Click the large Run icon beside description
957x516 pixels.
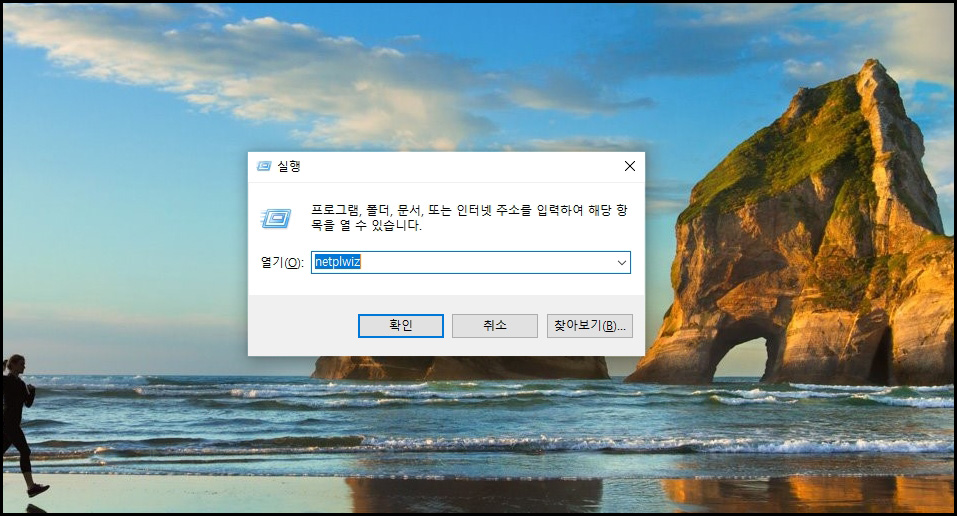[x=276, y=218]
